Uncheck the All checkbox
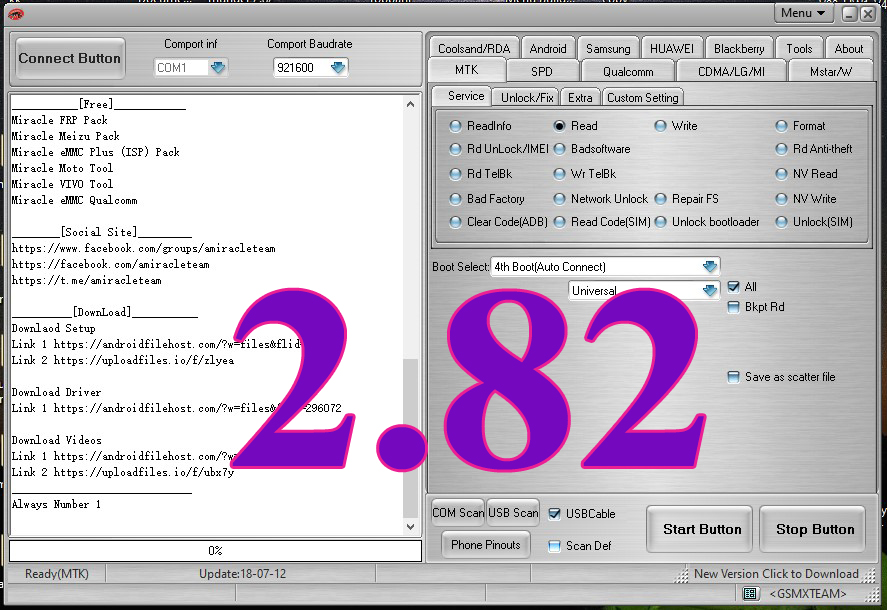The image size is (887, 610). click(x=734, y=285)
